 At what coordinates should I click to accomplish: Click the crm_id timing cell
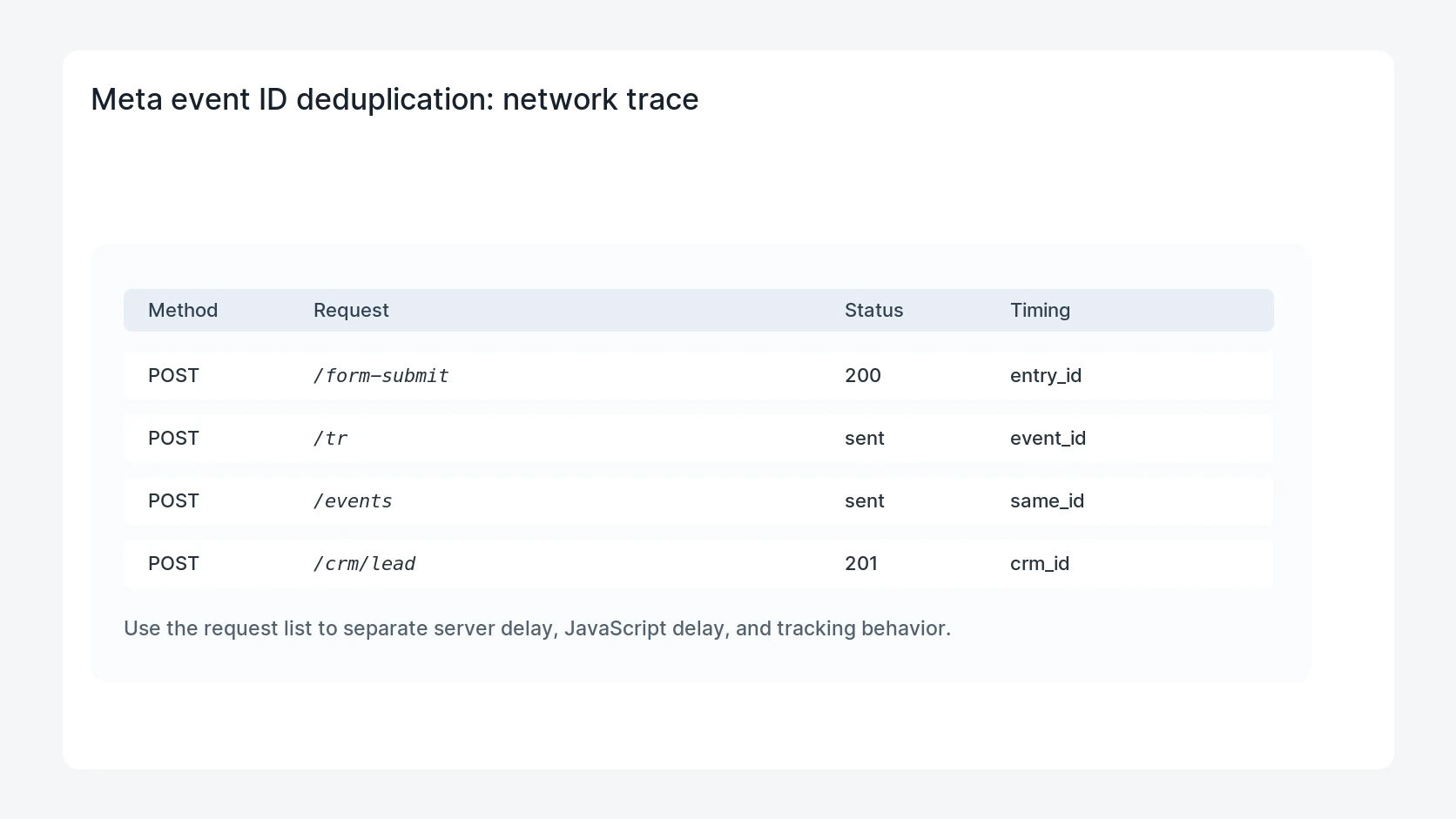(x=1040, y=564)
